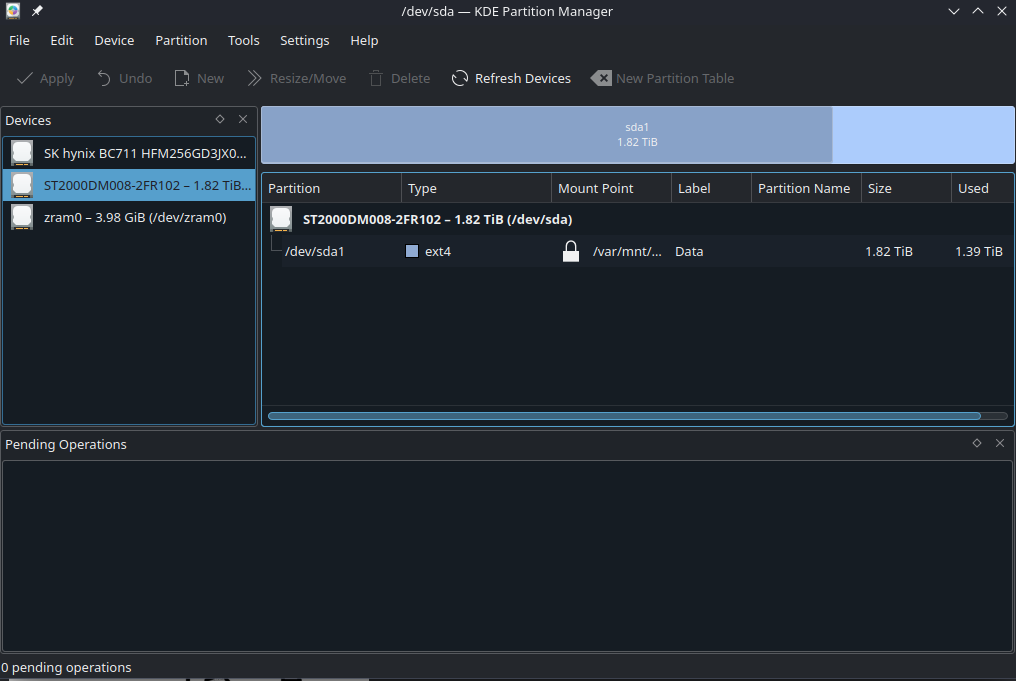Click the light-blue free-space portion of partition bar
Viewport: 1016px width, 681px height.
point(923,135)
